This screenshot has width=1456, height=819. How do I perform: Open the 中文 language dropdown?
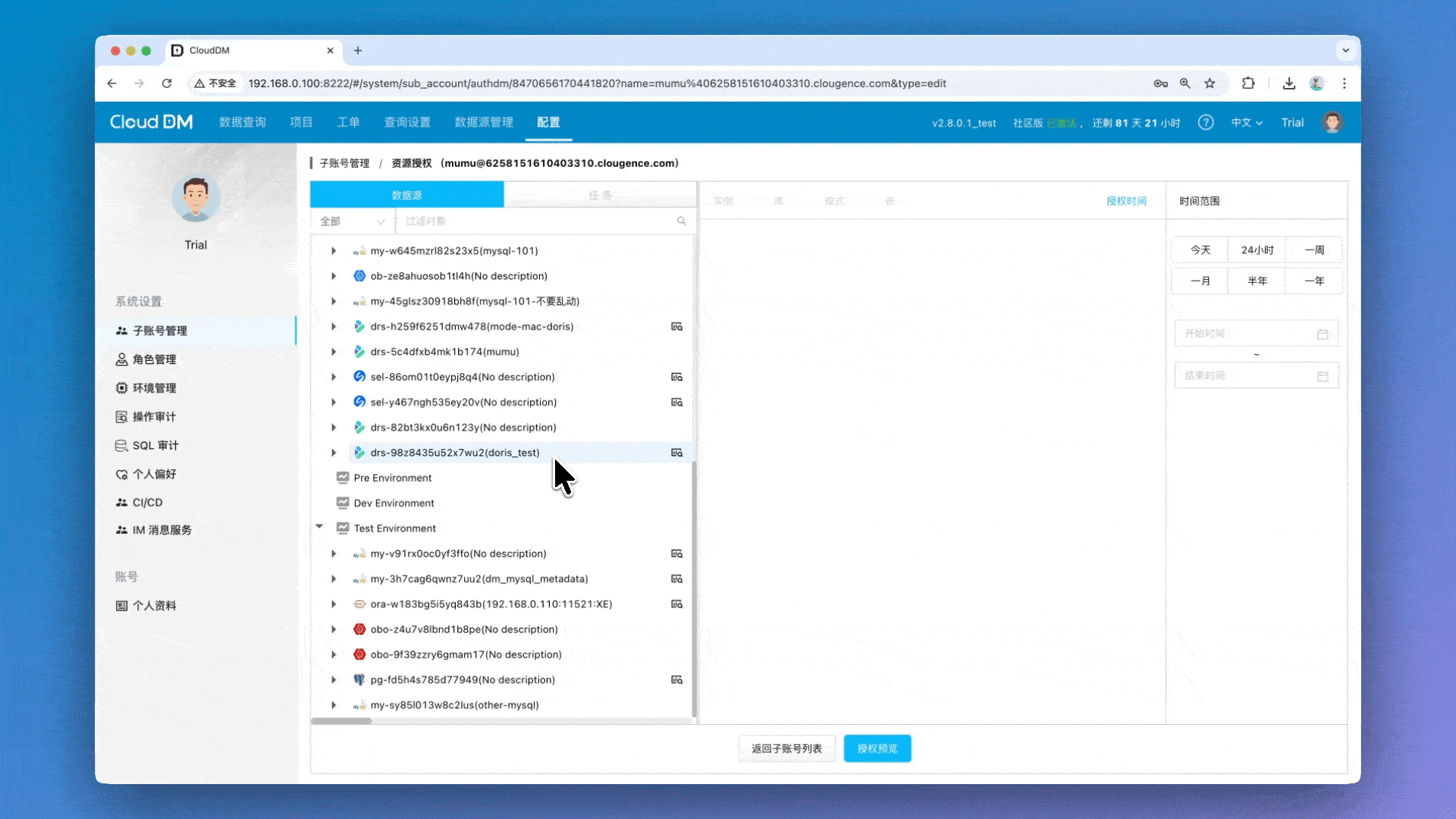click(x=1246, y=123)
